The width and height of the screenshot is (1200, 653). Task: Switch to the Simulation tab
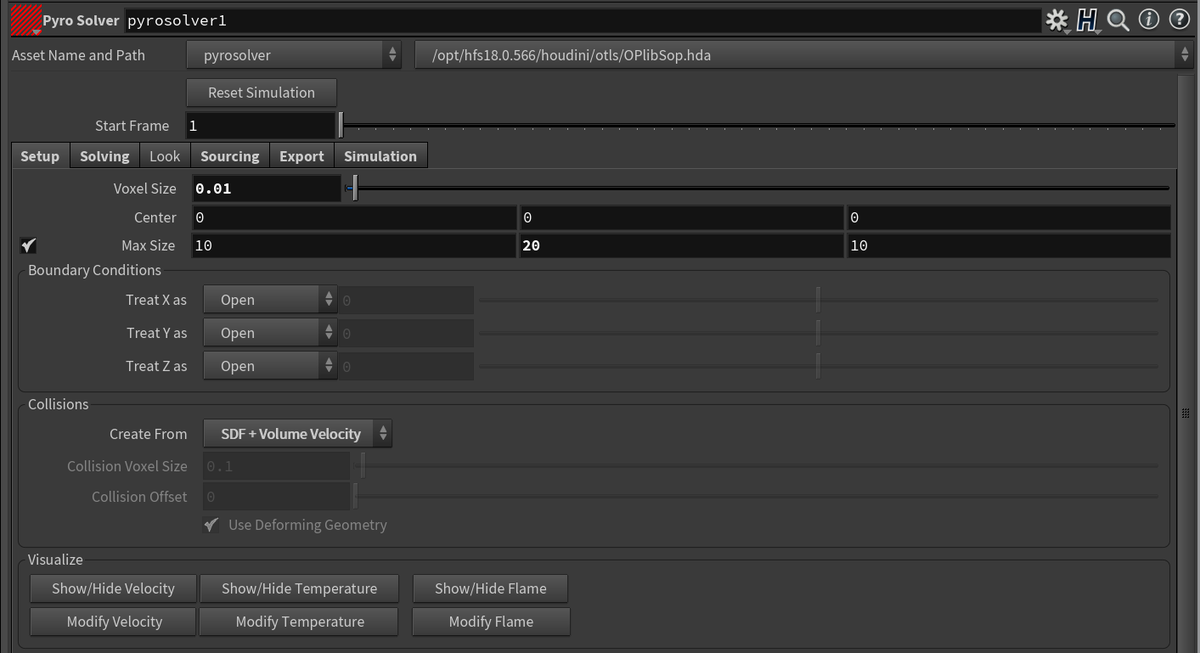click(x=380, y=156)
